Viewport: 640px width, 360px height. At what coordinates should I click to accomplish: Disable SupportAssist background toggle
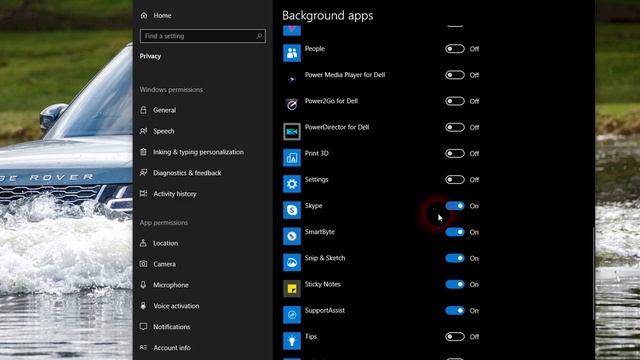455,311
